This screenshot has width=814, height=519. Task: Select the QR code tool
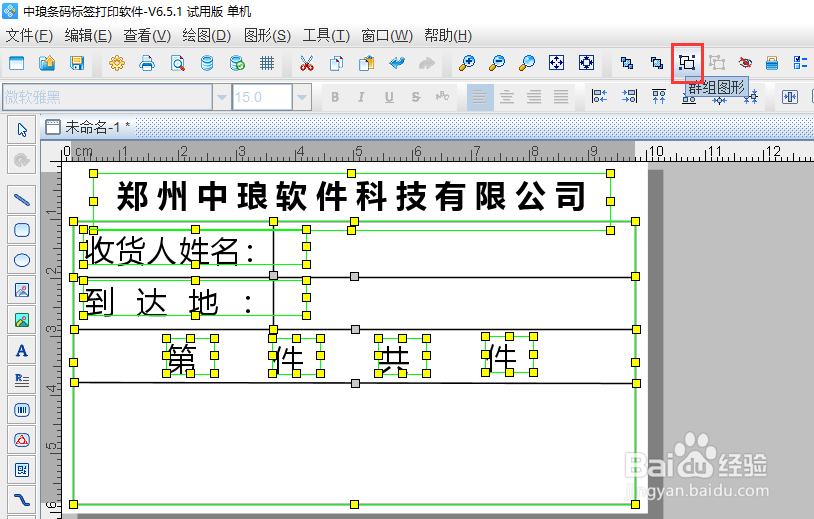coord(22,470)
